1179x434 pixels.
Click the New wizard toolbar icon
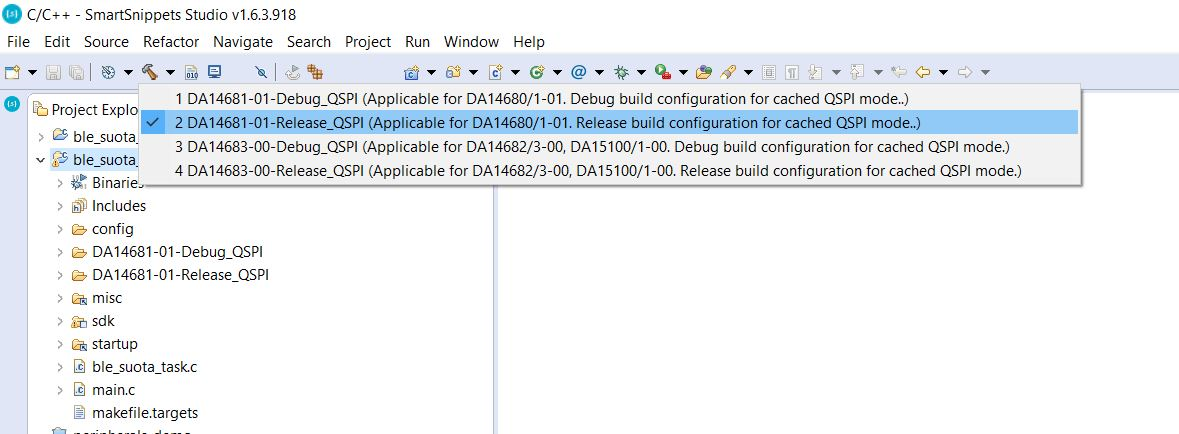coord(12,72)
